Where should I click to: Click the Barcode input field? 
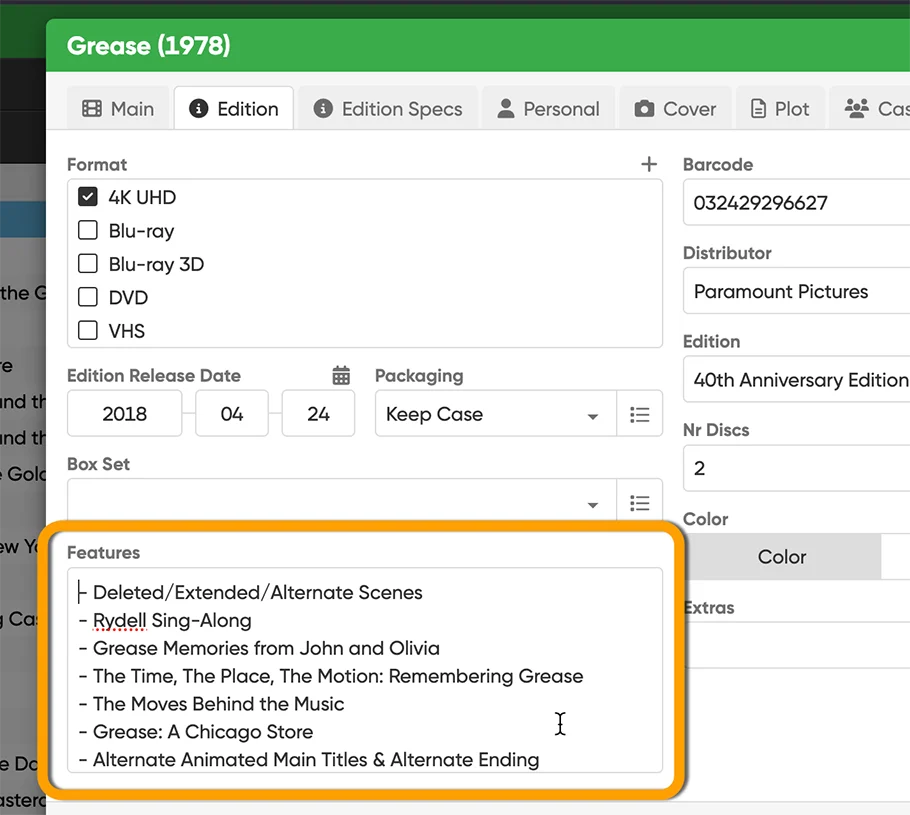pyautogui.click(x=795, y=203)
